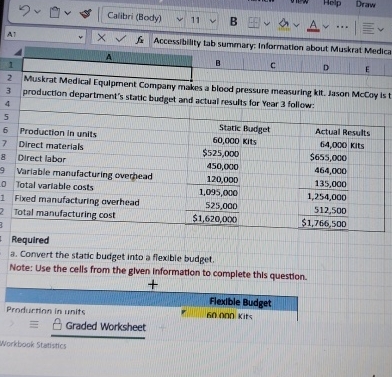Select column E header
The height and width of the screenshot is (377, 392).
point(367,69)
